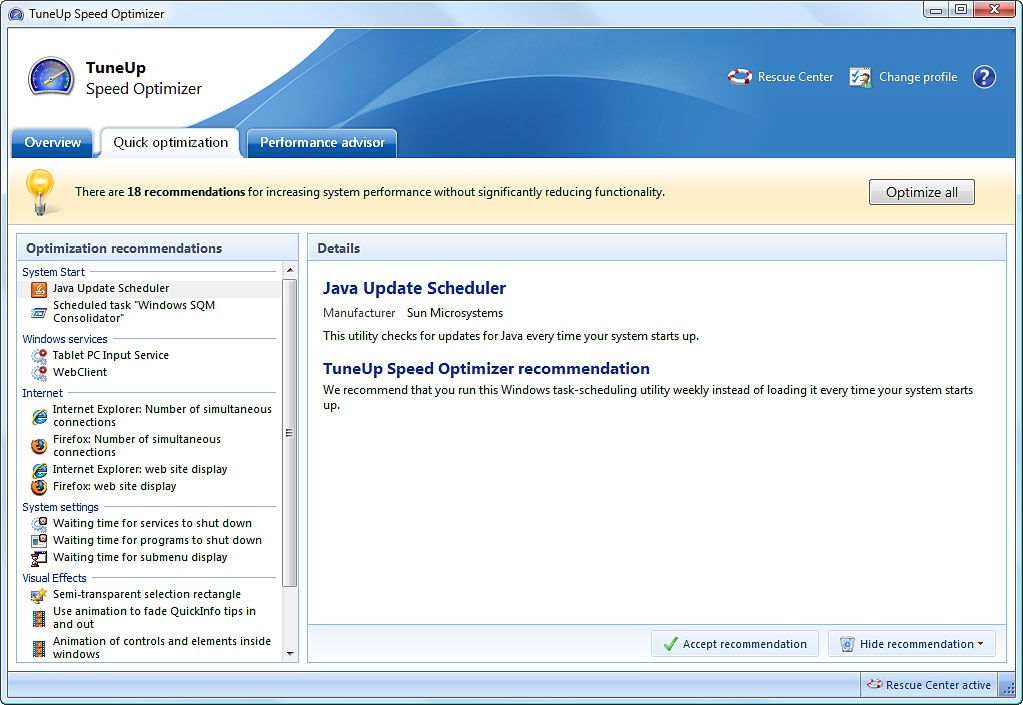Click the submenu display waiting time icon
The height and width of the screenshot is (705, 1023).
[39, 558]
